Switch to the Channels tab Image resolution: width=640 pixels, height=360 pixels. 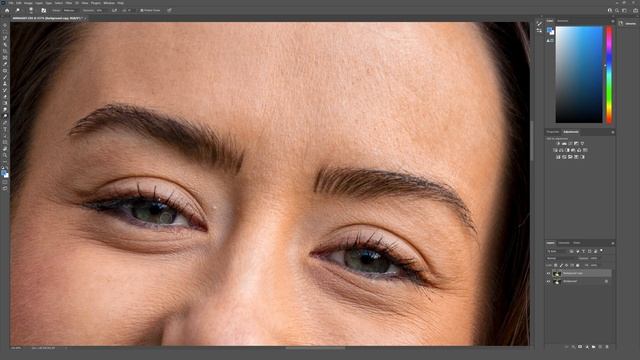(564, 243)
